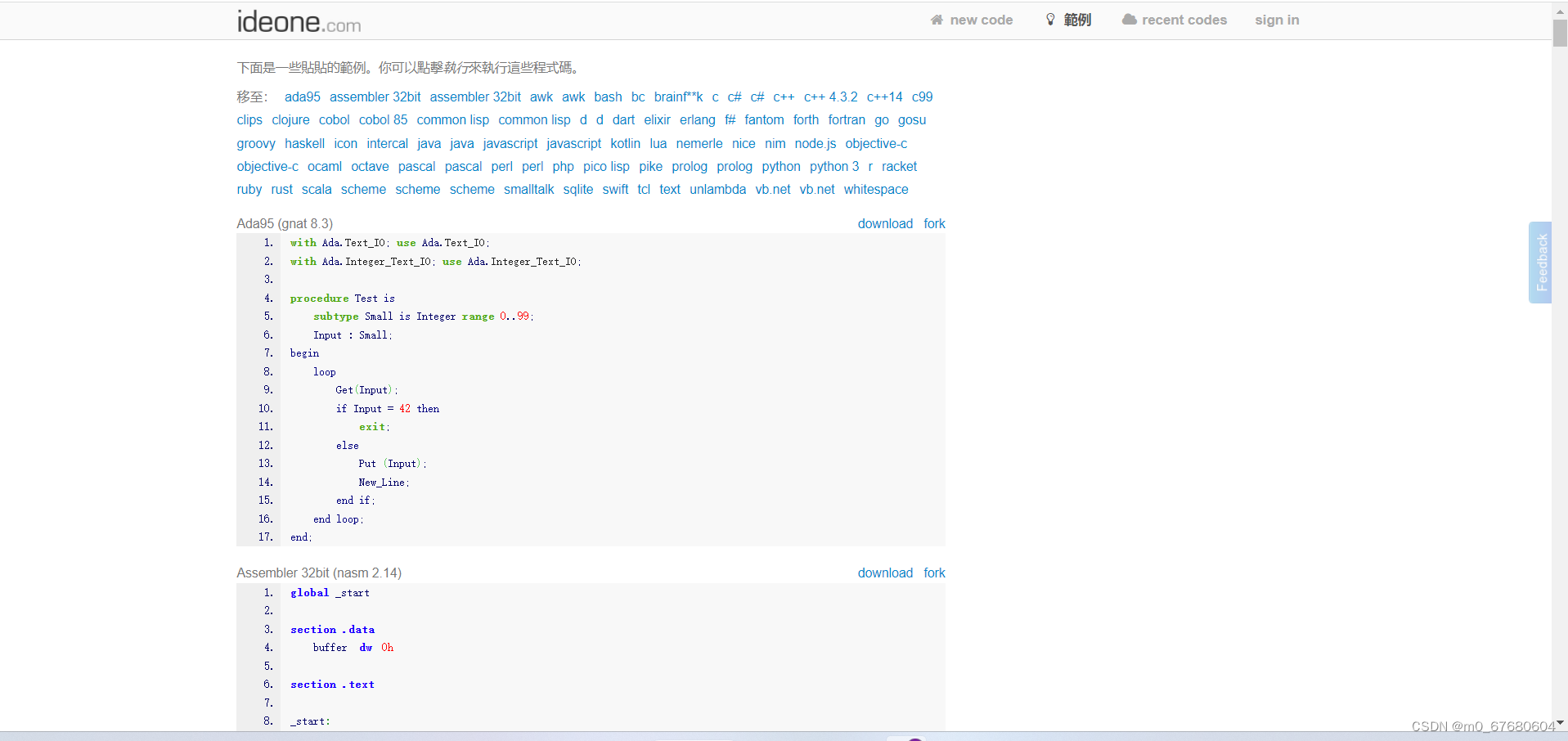Select the 範例 samples menu item
Viewport: 1568px width, 741px height.
tap(1077, 20)
